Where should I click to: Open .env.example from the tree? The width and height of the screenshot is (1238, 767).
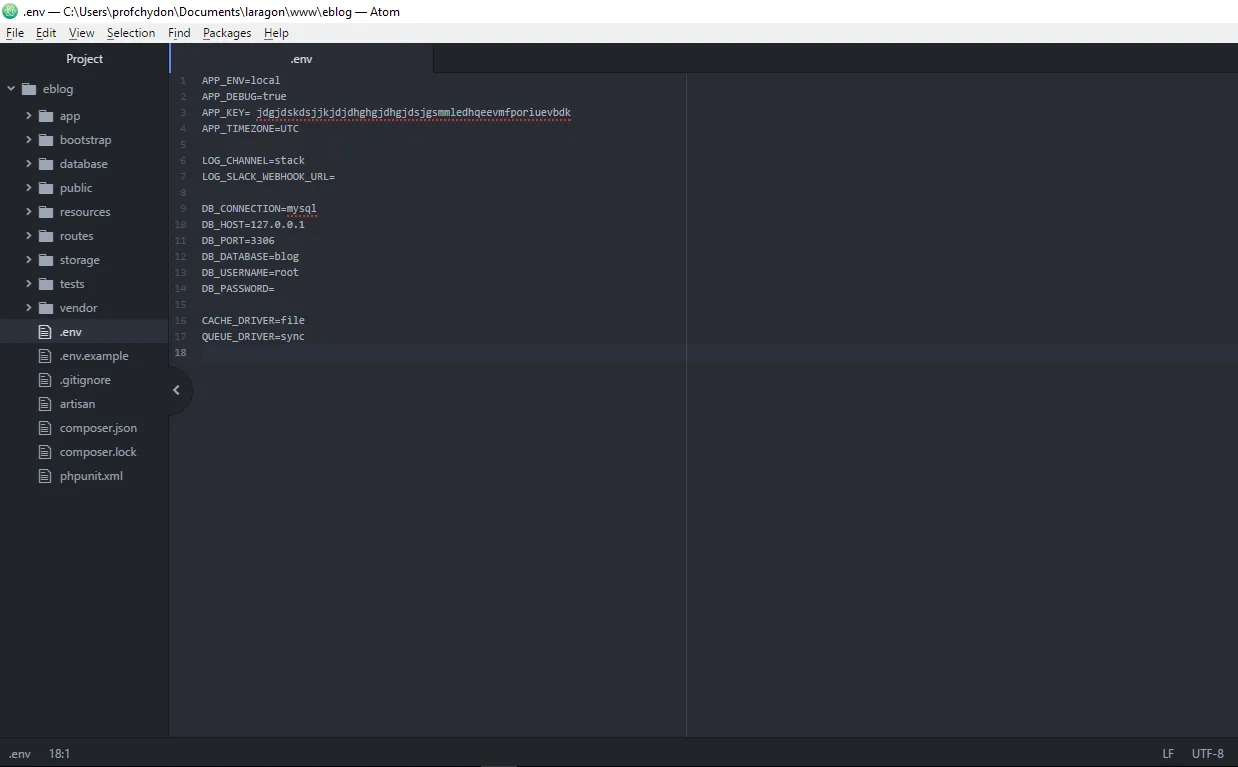pos(94,356)
